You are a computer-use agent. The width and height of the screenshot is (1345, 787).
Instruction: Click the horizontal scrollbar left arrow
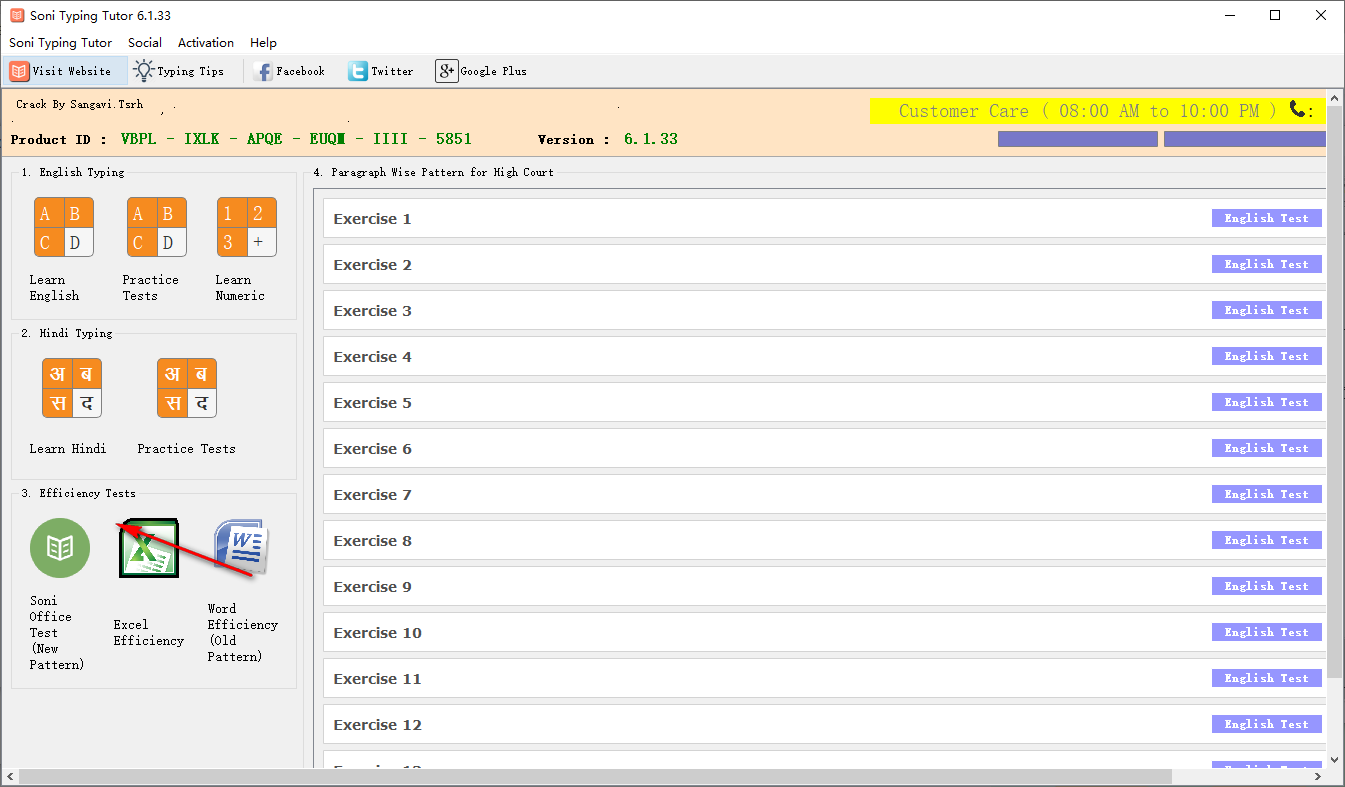click(x=10, y=777)
